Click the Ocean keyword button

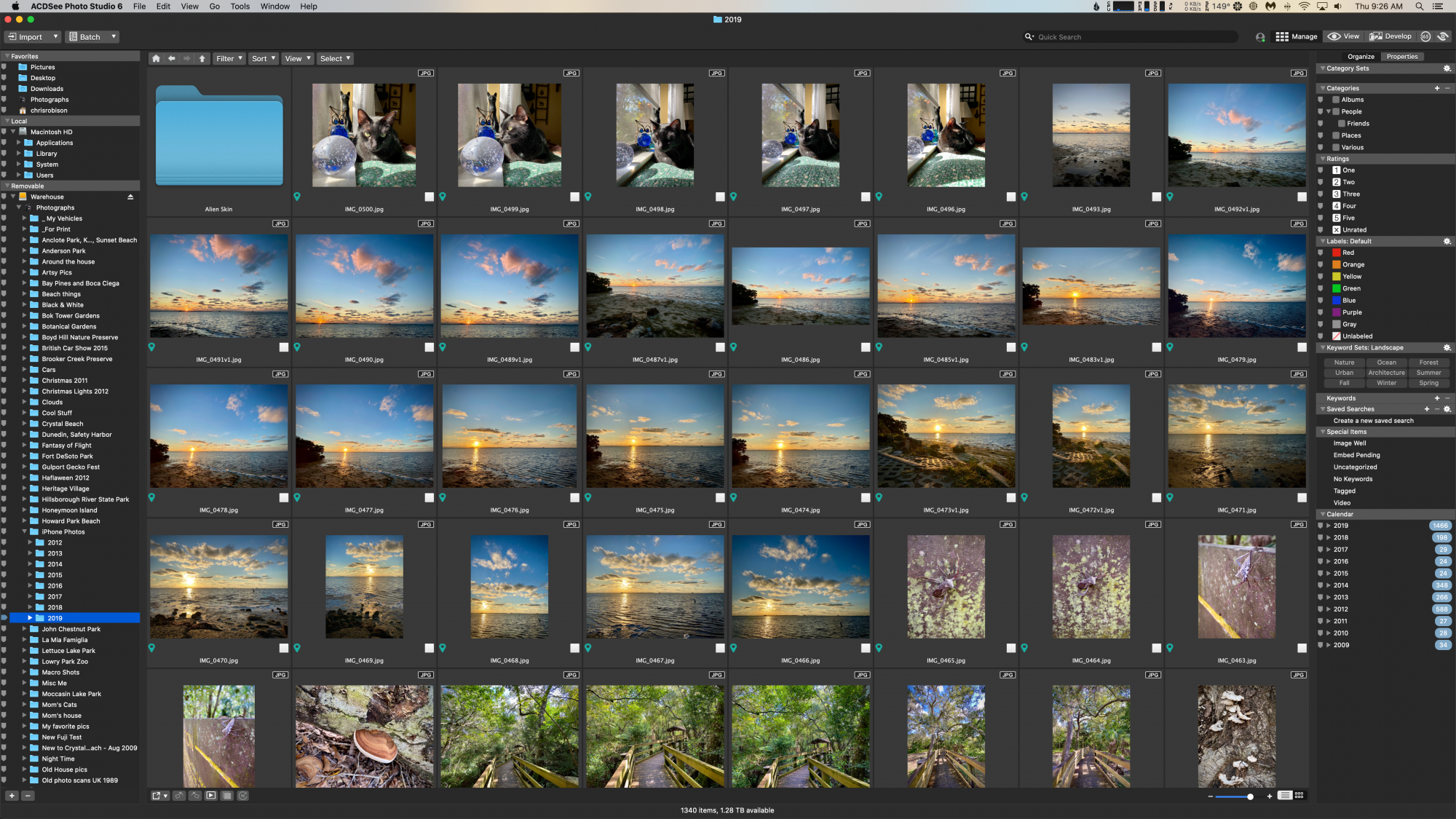1386,363
